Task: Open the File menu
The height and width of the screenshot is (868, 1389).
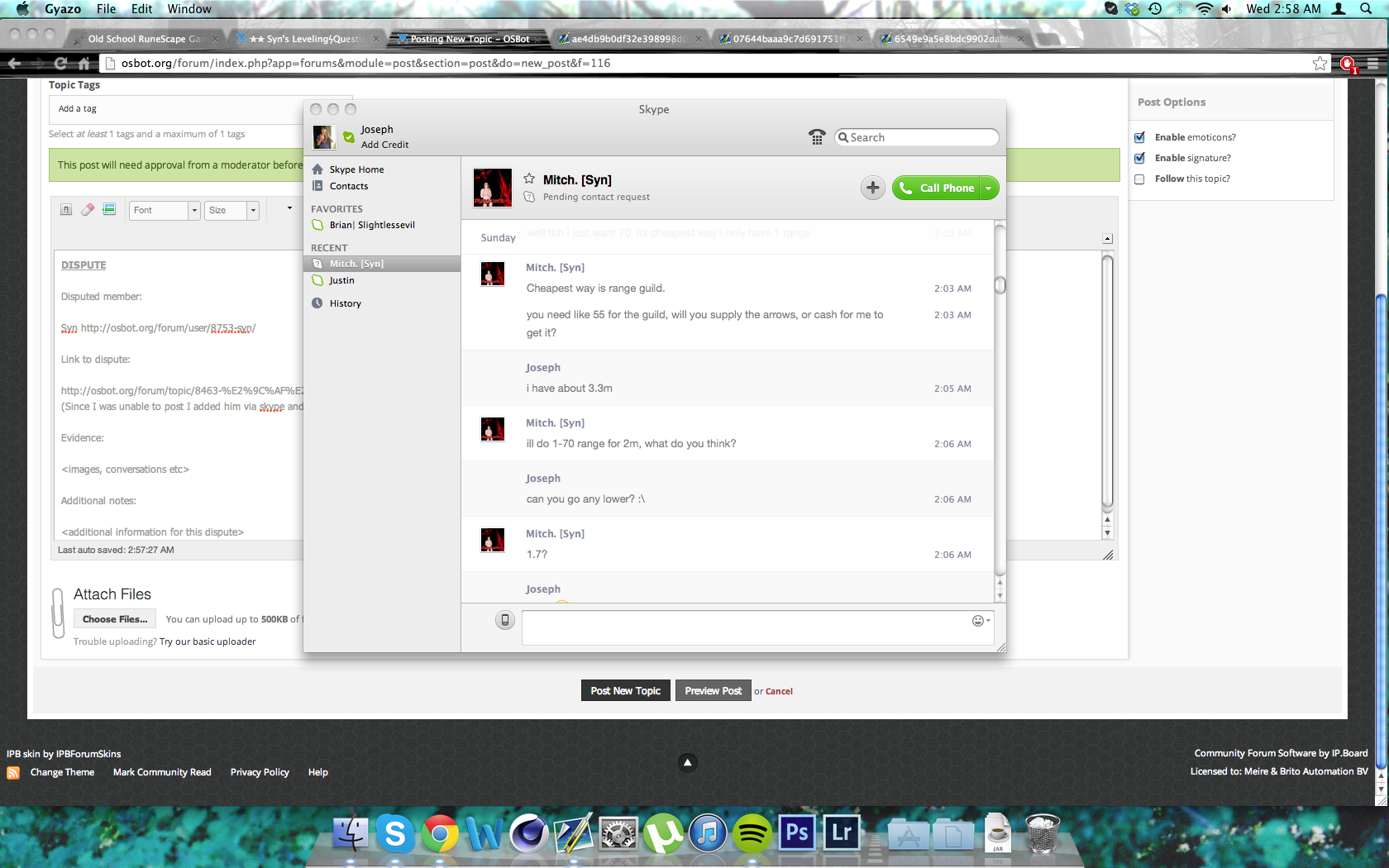Action: [x=106, y=9]
